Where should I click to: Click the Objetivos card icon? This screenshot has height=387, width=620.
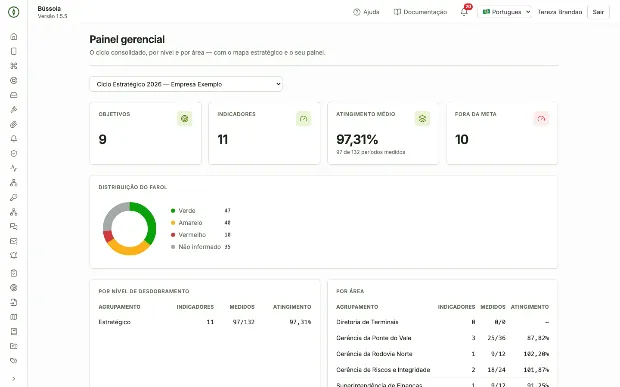click(184, 119)
